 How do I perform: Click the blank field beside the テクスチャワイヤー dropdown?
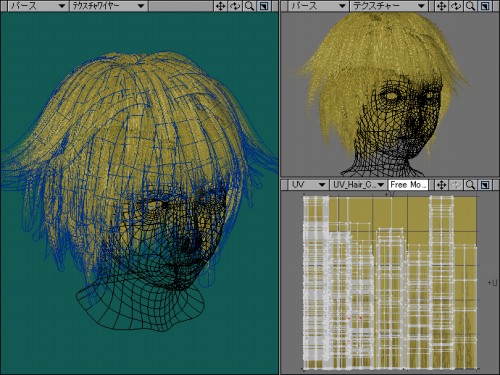point(180,6)
